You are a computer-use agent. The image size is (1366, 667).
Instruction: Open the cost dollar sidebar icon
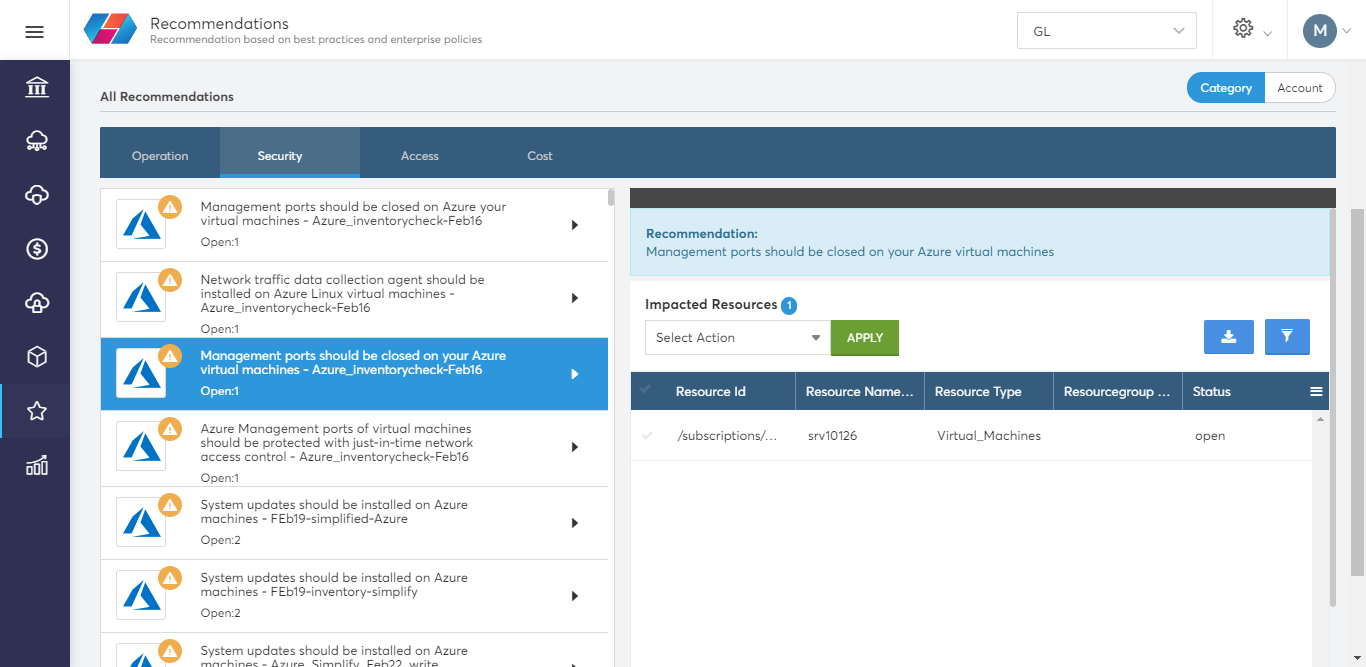pyautogui.click(x=37, y=249)
